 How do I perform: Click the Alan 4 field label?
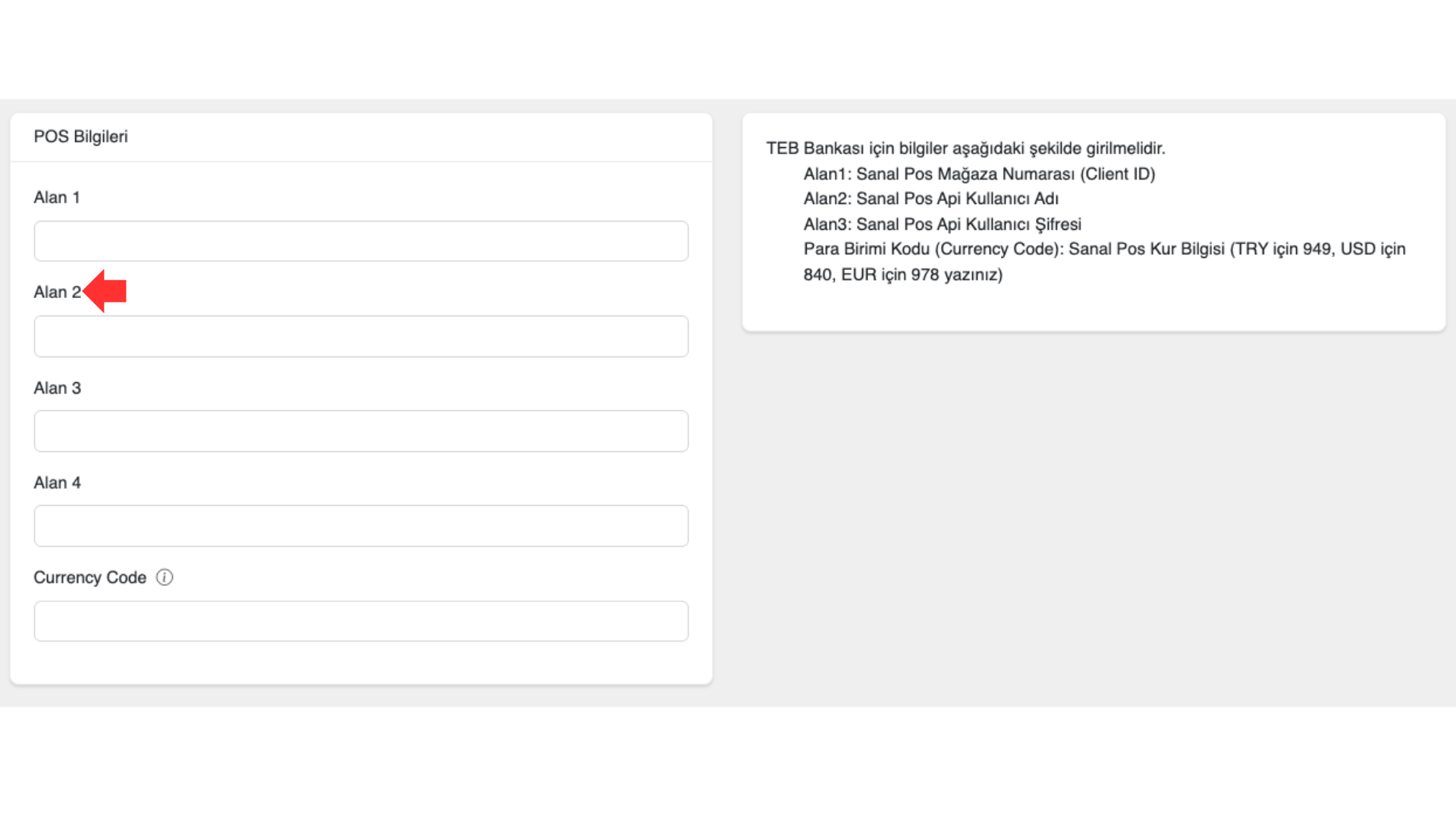(x=57, y=483)
